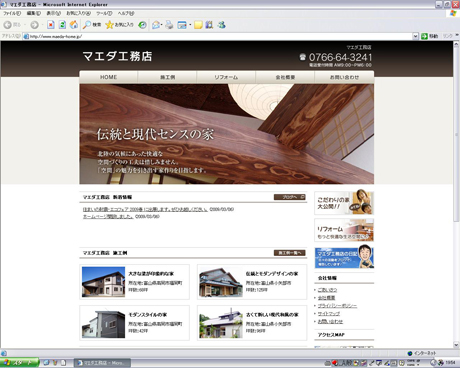The height and width of the screenshot is (368, 460).
Task: Click the page icon in address bar
Action: pos(26,36)
